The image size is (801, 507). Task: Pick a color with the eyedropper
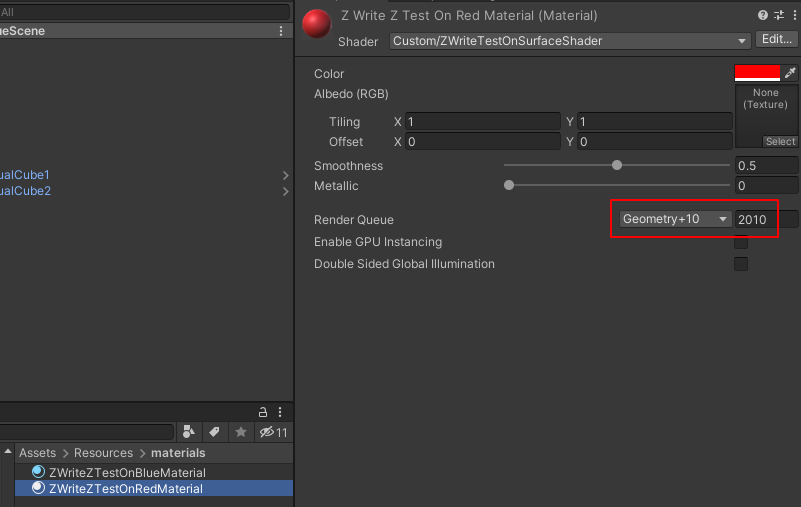(790, 73)
